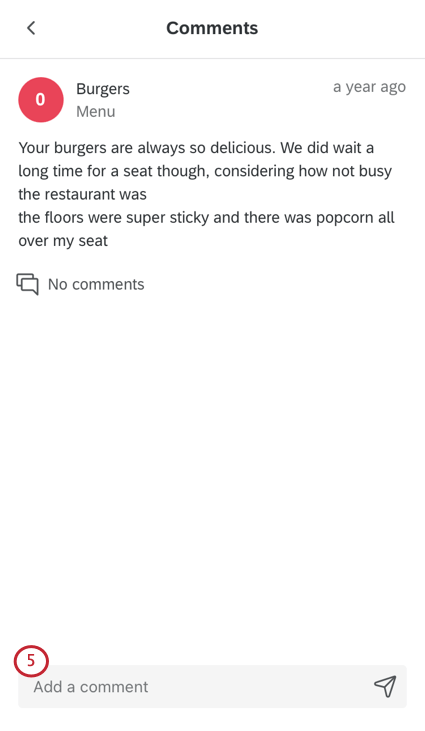Send the comment with the paper plane icon
Image resolution: width=425 pixels, height=731 pixels.
[385, 686]
